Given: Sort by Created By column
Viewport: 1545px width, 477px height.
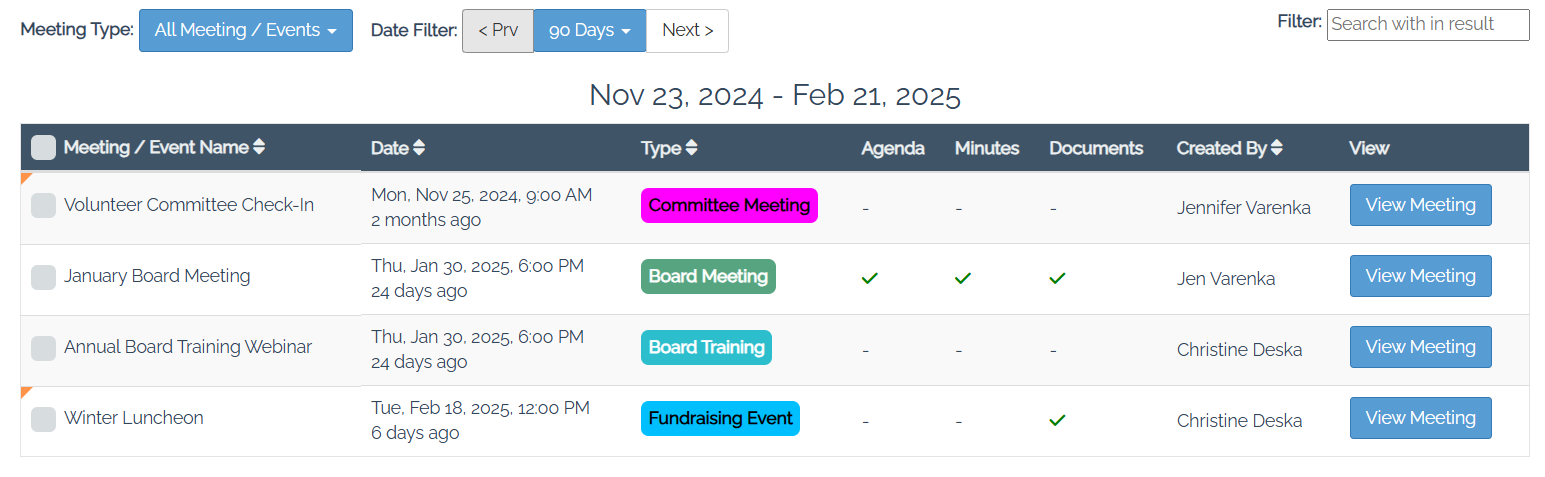Looking at the screenshot, I should [x=1276, y=147].
